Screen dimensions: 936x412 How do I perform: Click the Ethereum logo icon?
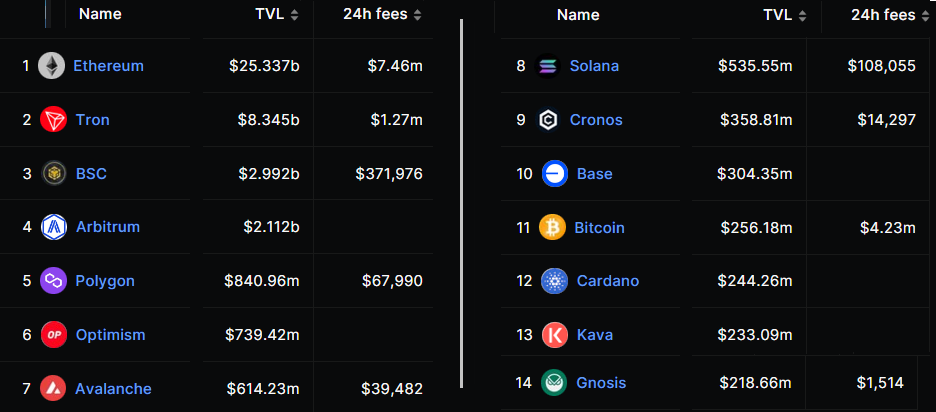pos(52,66)
